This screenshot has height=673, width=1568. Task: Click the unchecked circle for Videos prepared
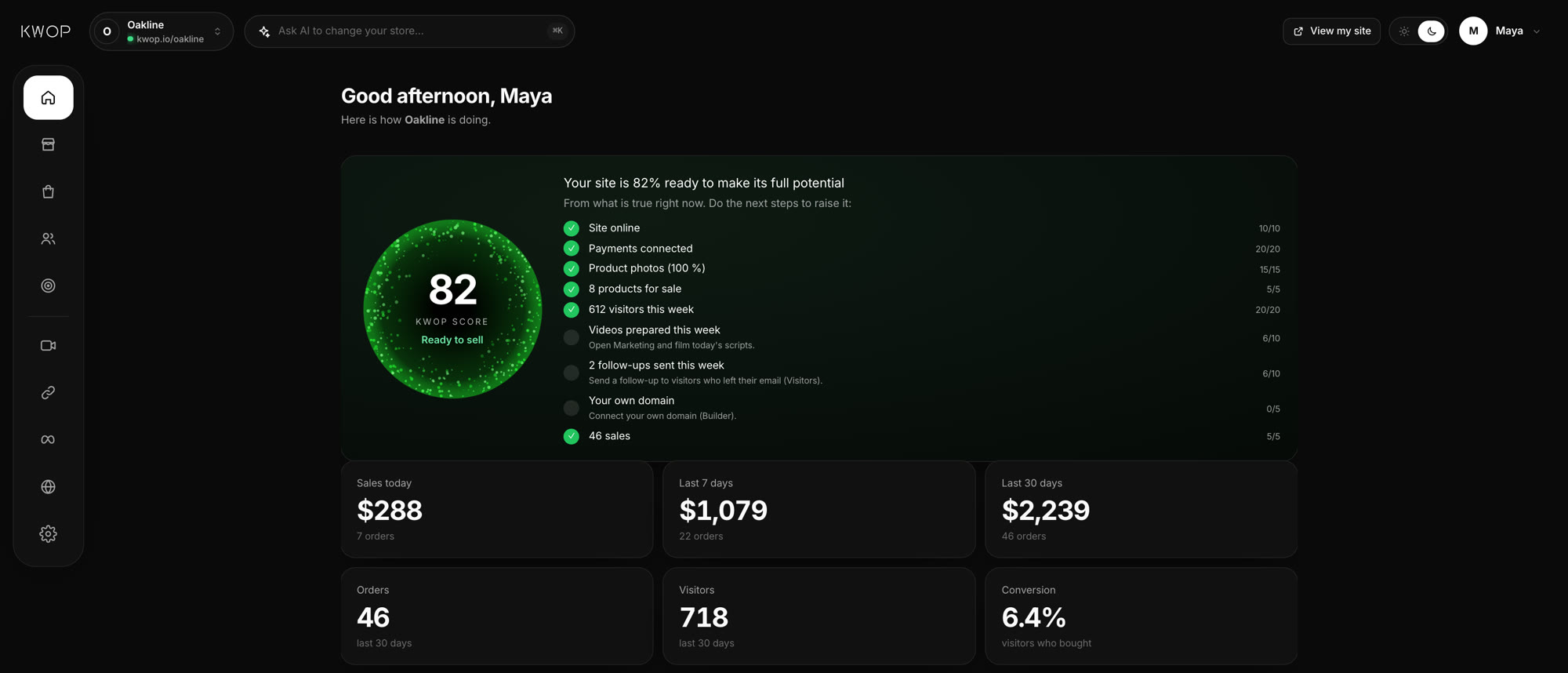click(572, 337)
